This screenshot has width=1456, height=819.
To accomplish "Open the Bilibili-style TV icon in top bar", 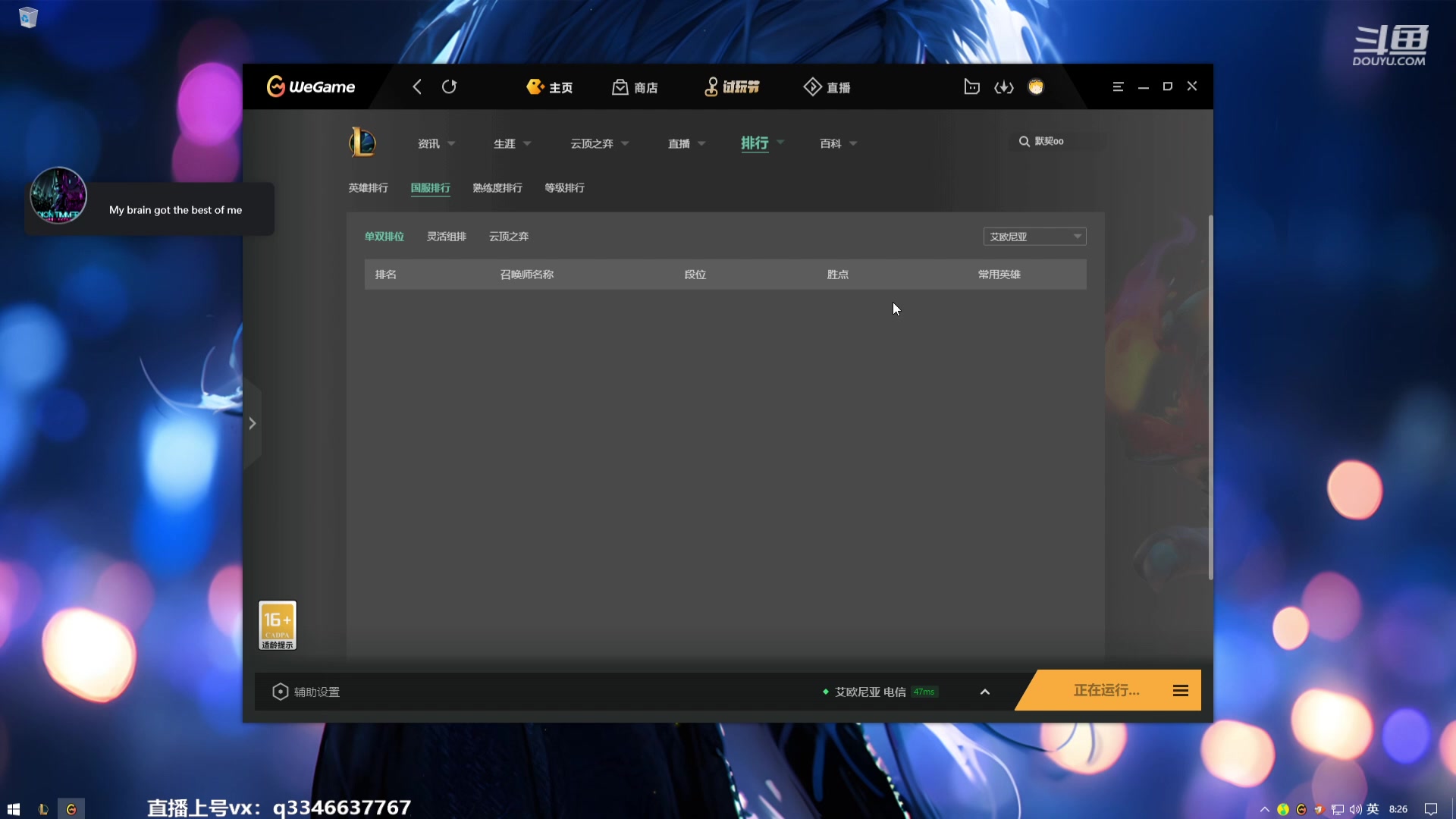I will 971,86.
